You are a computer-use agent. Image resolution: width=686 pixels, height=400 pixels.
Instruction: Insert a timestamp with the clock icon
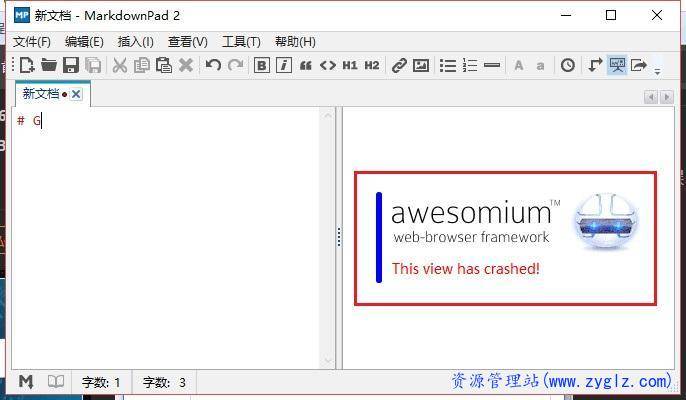click(568, 66)
